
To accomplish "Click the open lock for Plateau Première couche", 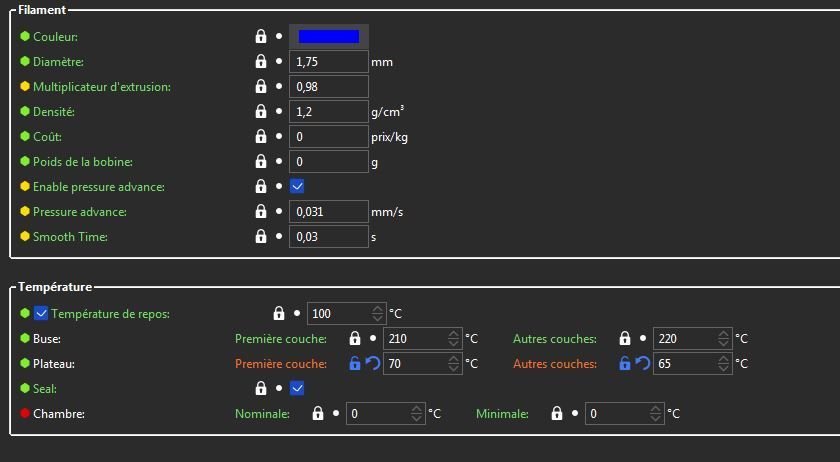I will click(x=354, y=364).
